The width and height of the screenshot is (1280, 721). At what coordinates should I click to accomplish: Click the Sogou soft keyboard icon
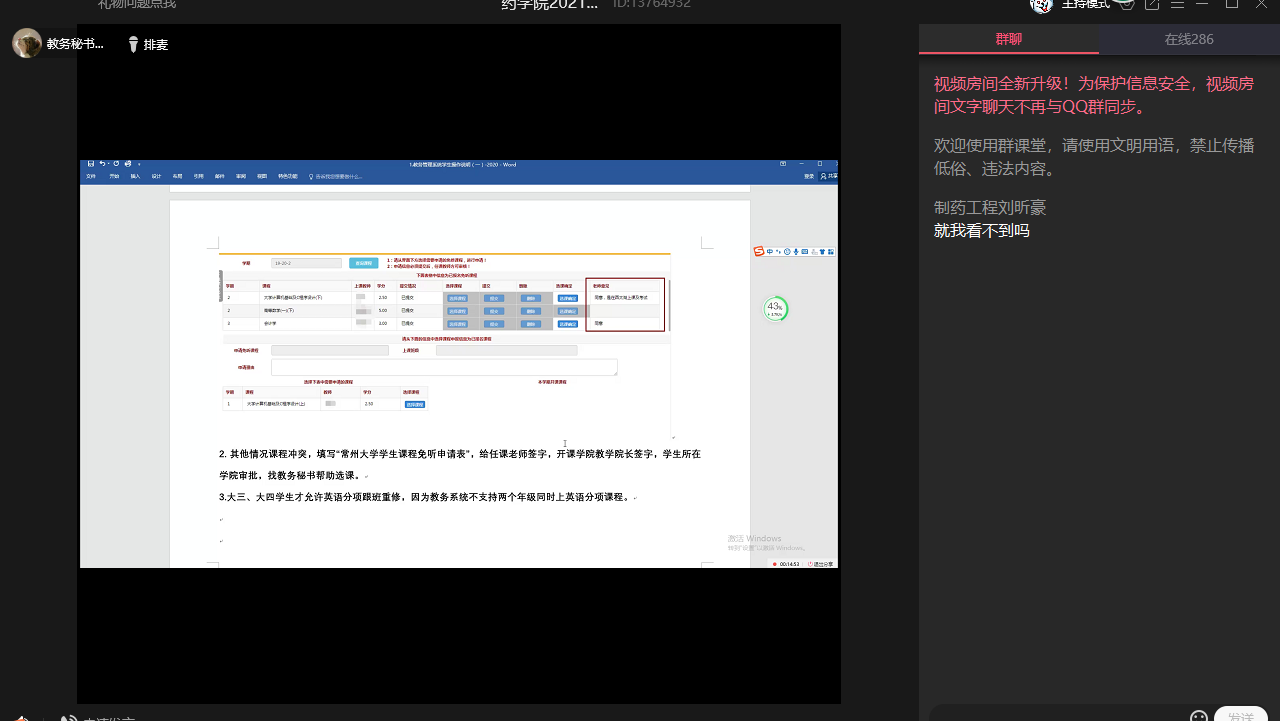805,251
